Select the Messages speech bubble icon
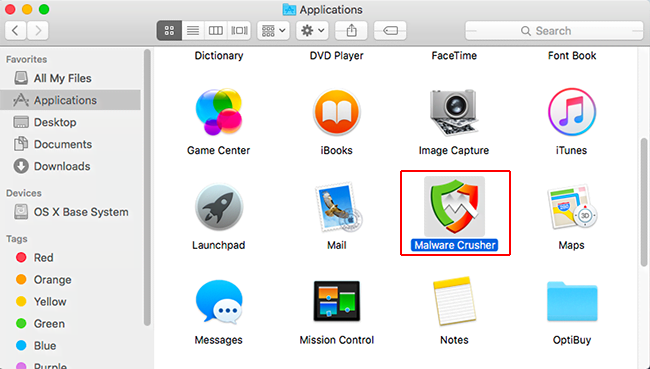650x369 pixels. pos(218,301)
